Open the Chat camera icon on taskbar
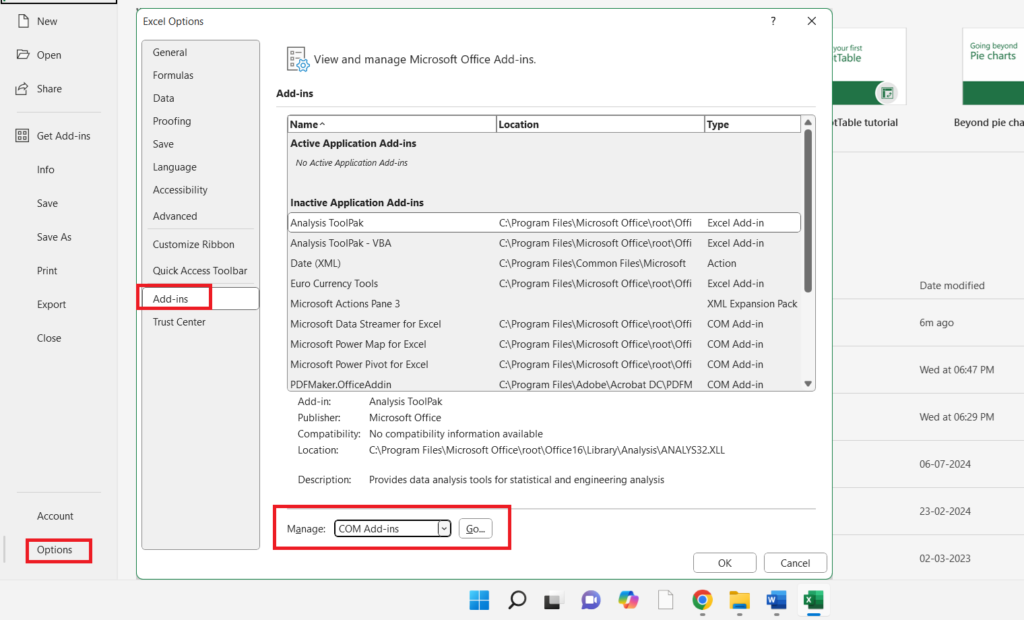The width and height of the screenshot is (1024, 620). coord(590,600)
